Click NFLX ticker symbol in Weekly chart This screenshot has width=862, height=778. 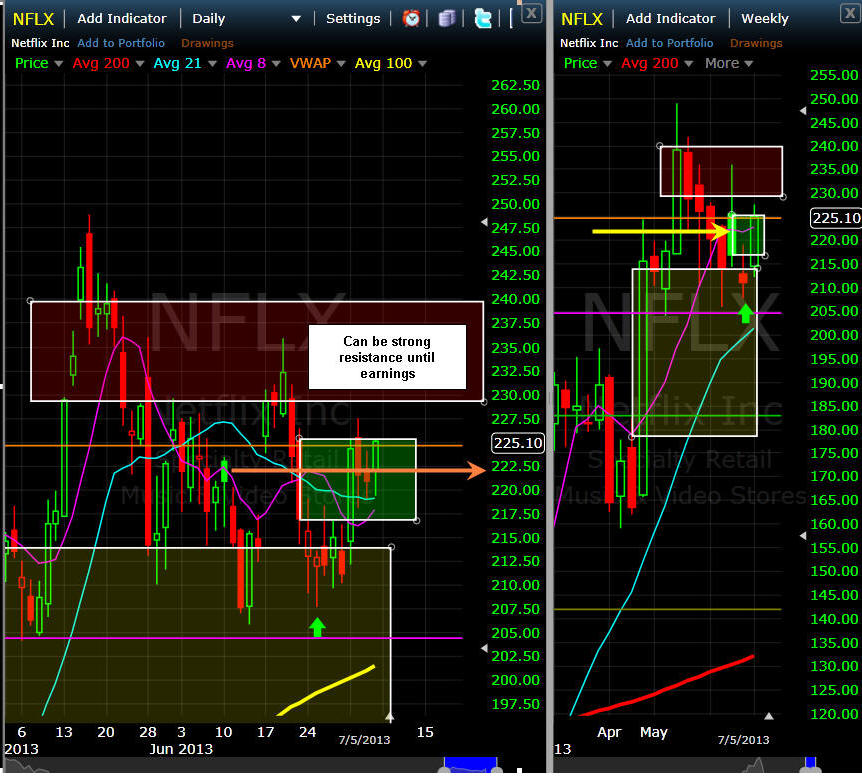[x=582, y=19]
